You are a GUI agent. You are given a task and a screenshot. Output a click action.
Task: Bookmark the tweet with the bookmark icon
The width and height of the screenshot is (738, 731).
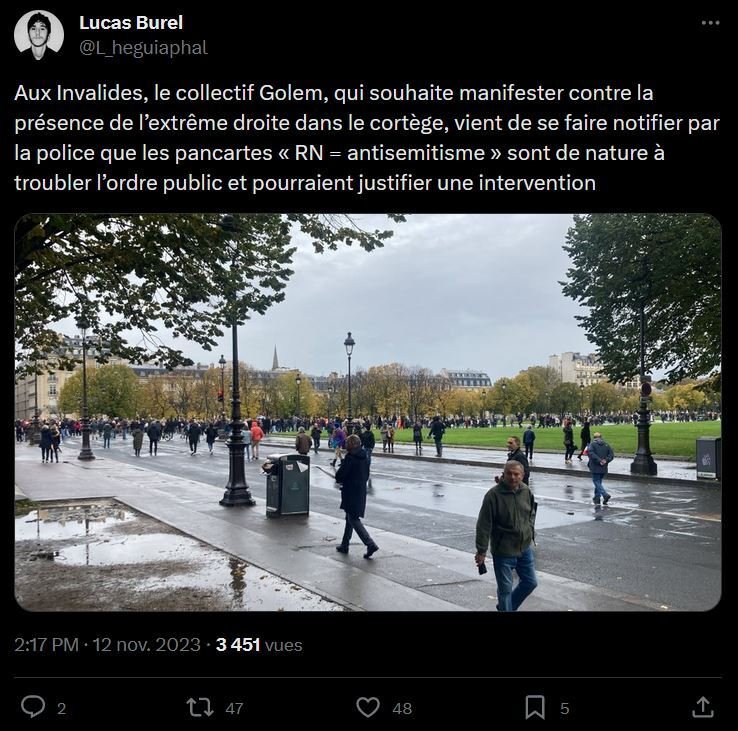coord(535,707)
